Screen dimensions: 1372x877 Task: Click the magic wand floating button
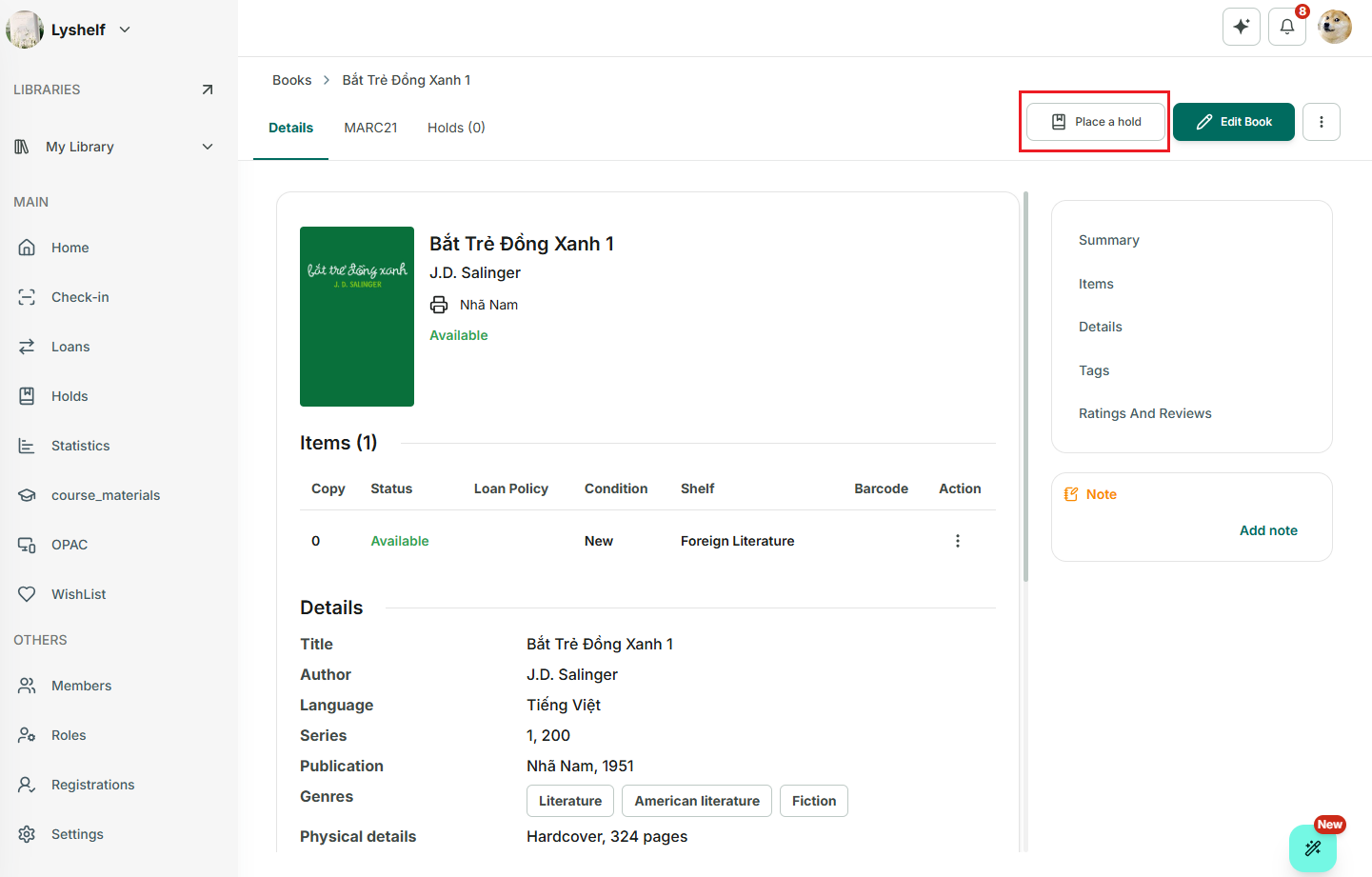tap(1313, 848)
